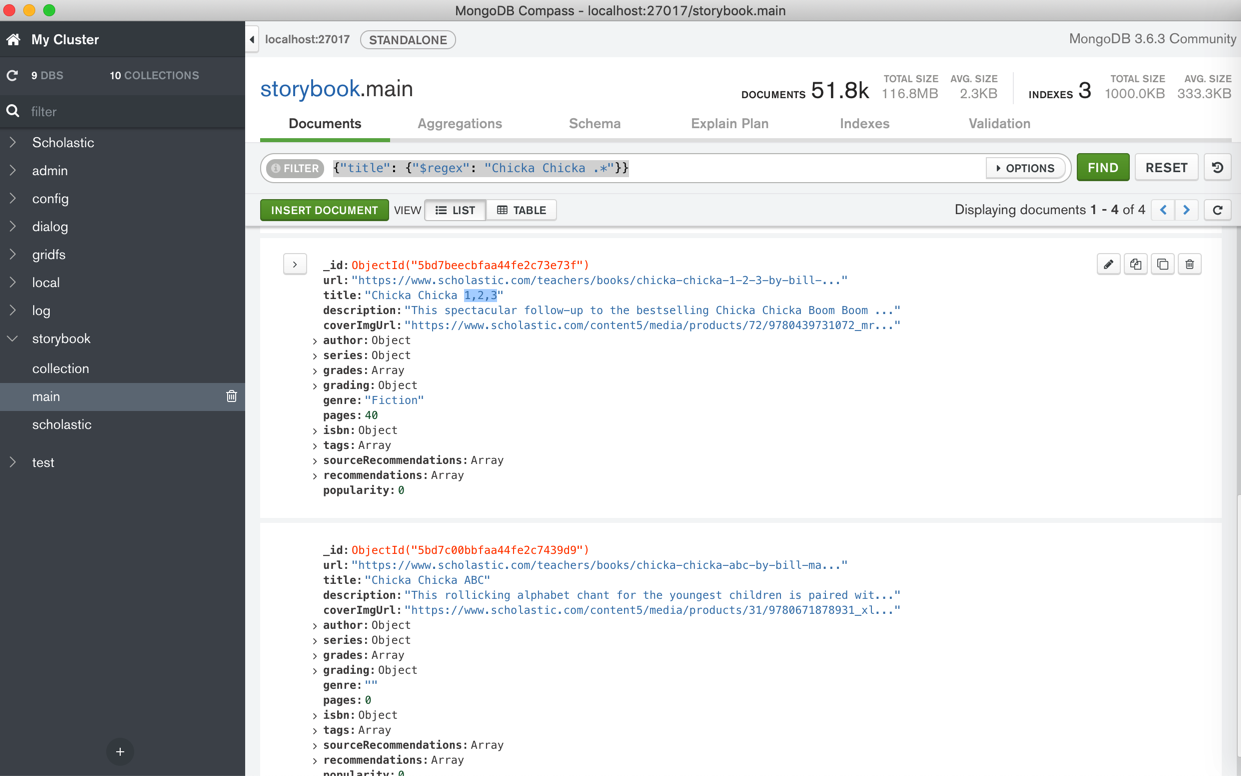Image resolution: width=1241 pixels, height=776 pixels.
Task: Click the FILTER label button
Action: tap(295, 168)
